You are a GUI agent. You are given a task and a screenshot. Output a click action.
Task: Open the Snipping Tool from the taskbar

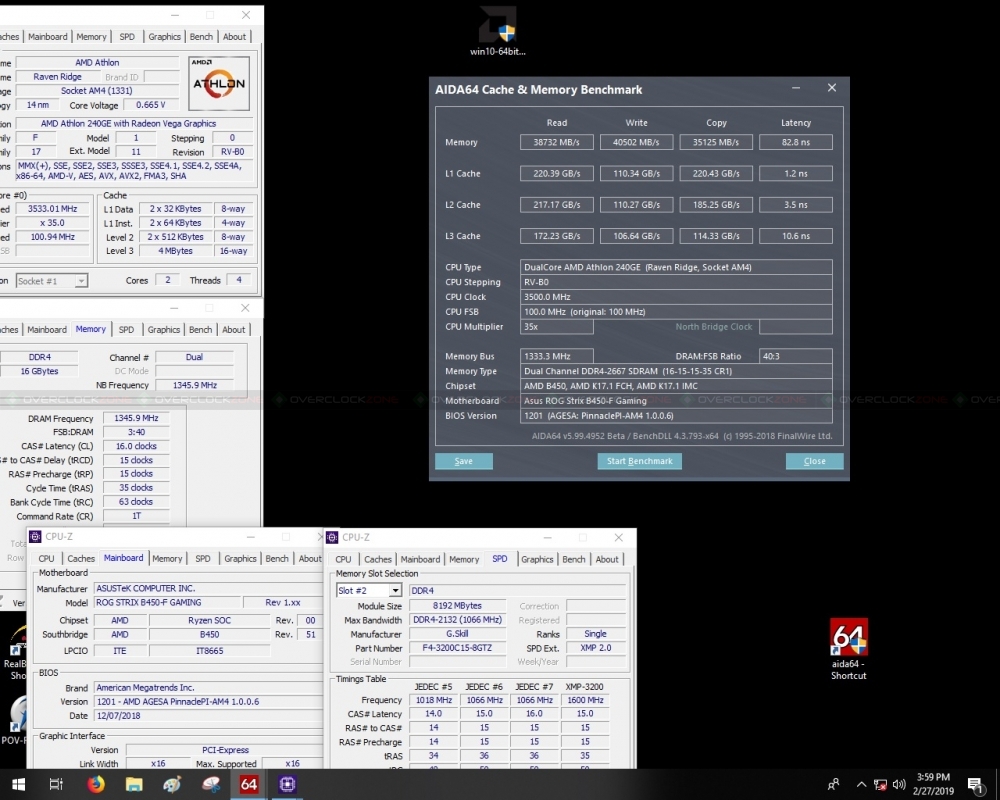(210, 784)
